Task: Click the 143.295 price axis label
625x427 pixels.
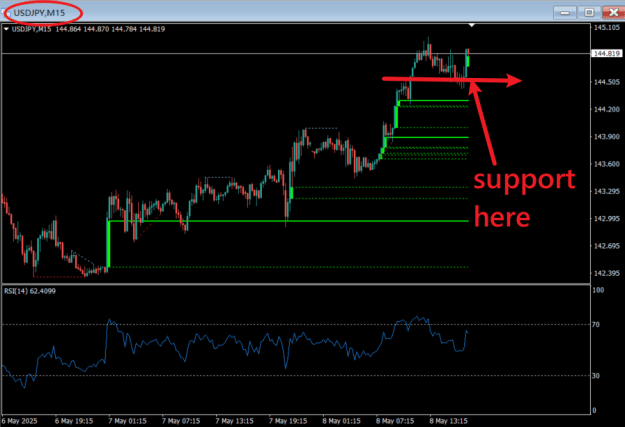Action: 607,191
